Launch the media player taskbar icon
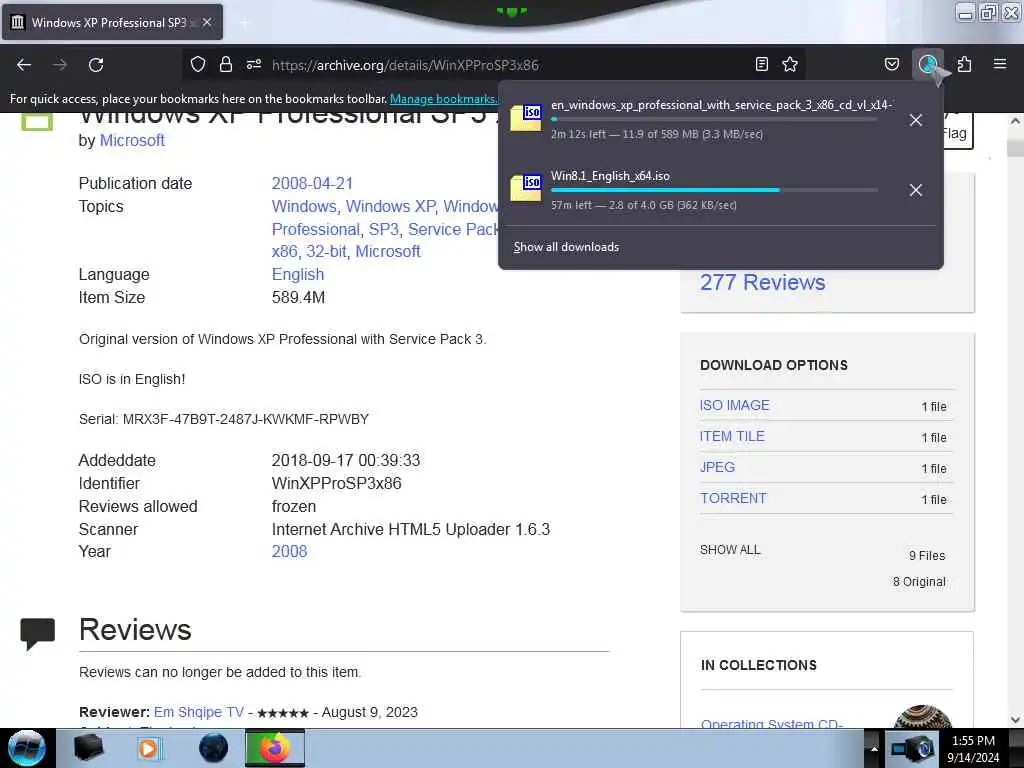The width and height of the screenshot is (1024, 768). (x=149, y=748)
